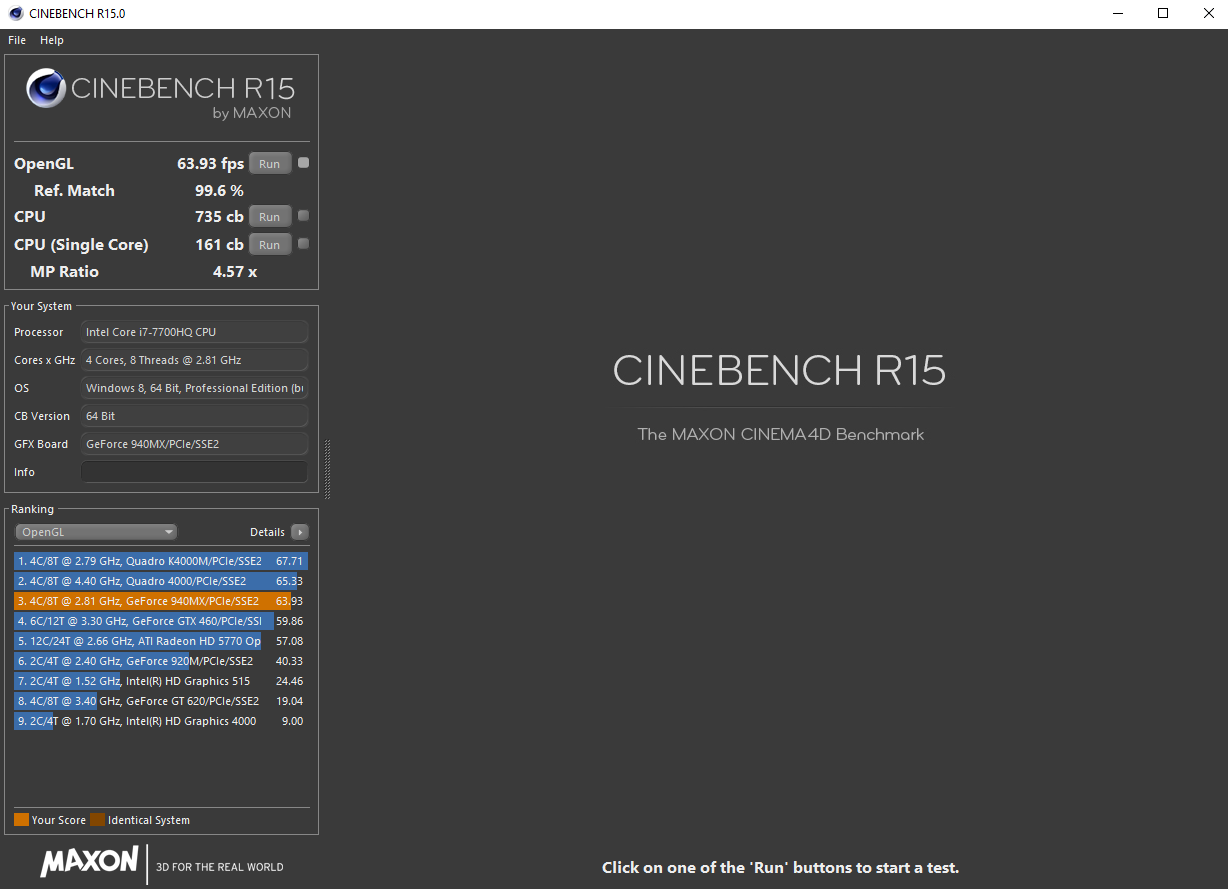The image size is (1228, 889).
Task: Click the GFX Board GeForce 940MX field
Action: pyautogui.click(x=194, y=444)
